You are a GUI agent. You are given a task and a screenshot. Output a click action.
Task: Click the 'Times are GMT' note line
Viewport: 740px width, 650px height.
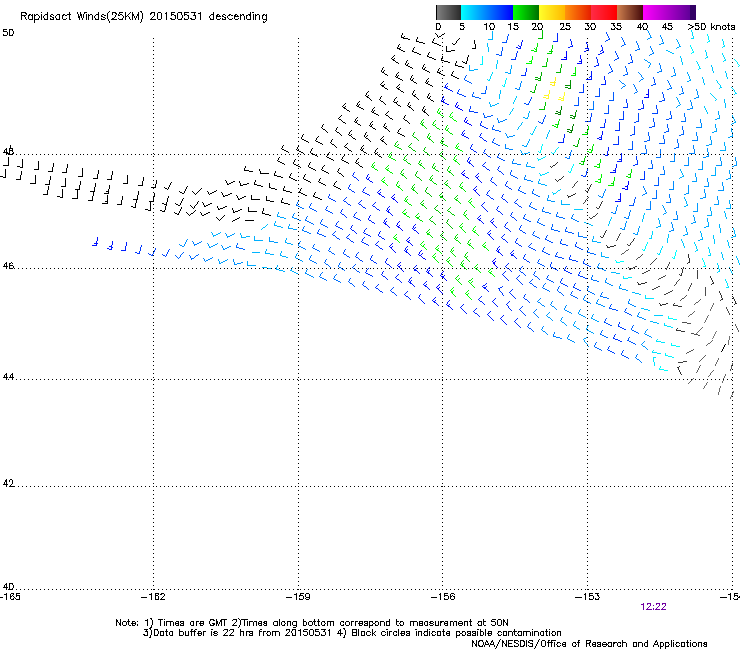click(x=312, y=623)
